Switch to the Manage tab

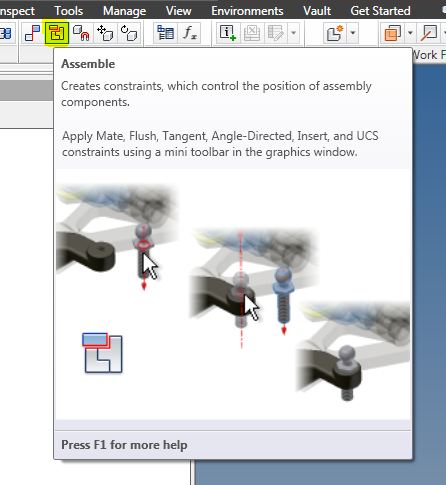pyautogui.click(x=124, y=11)
